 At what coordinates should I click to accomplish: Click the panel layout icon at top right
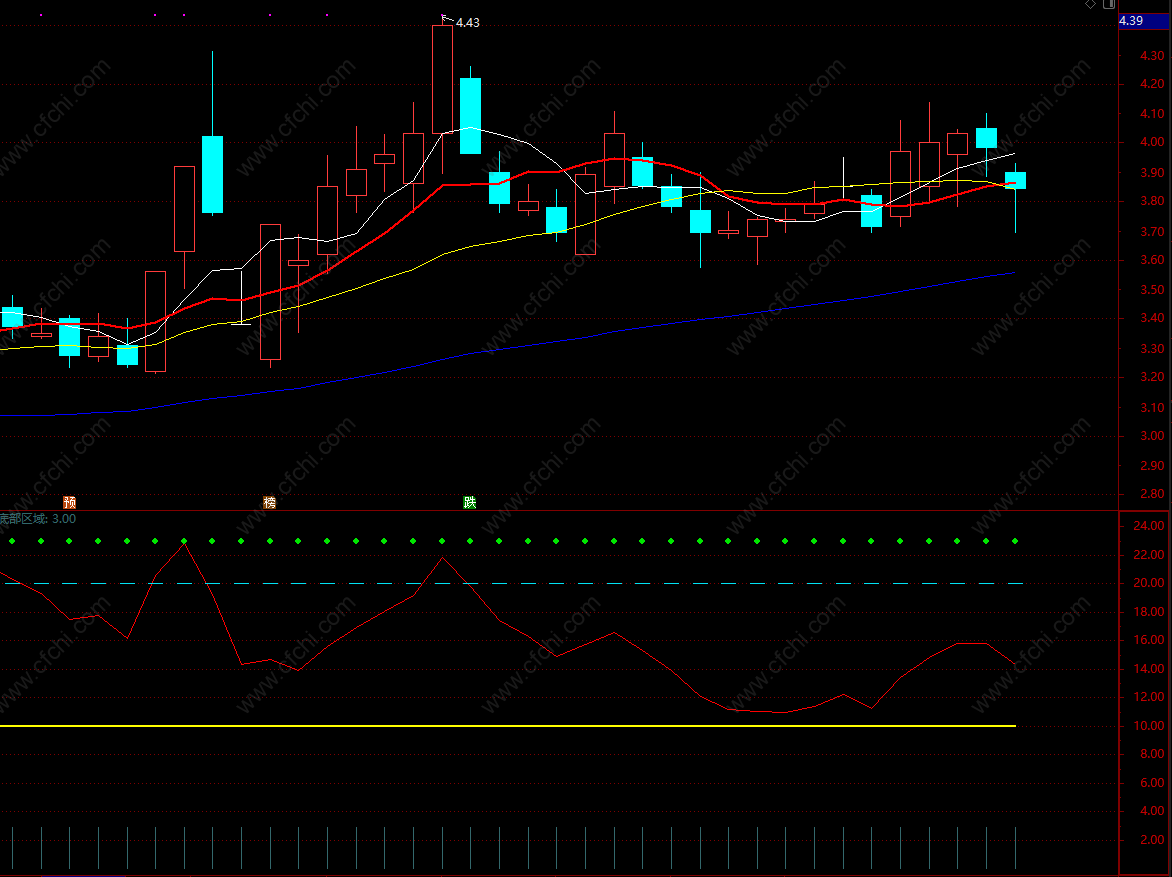(x=1109, y=4)
